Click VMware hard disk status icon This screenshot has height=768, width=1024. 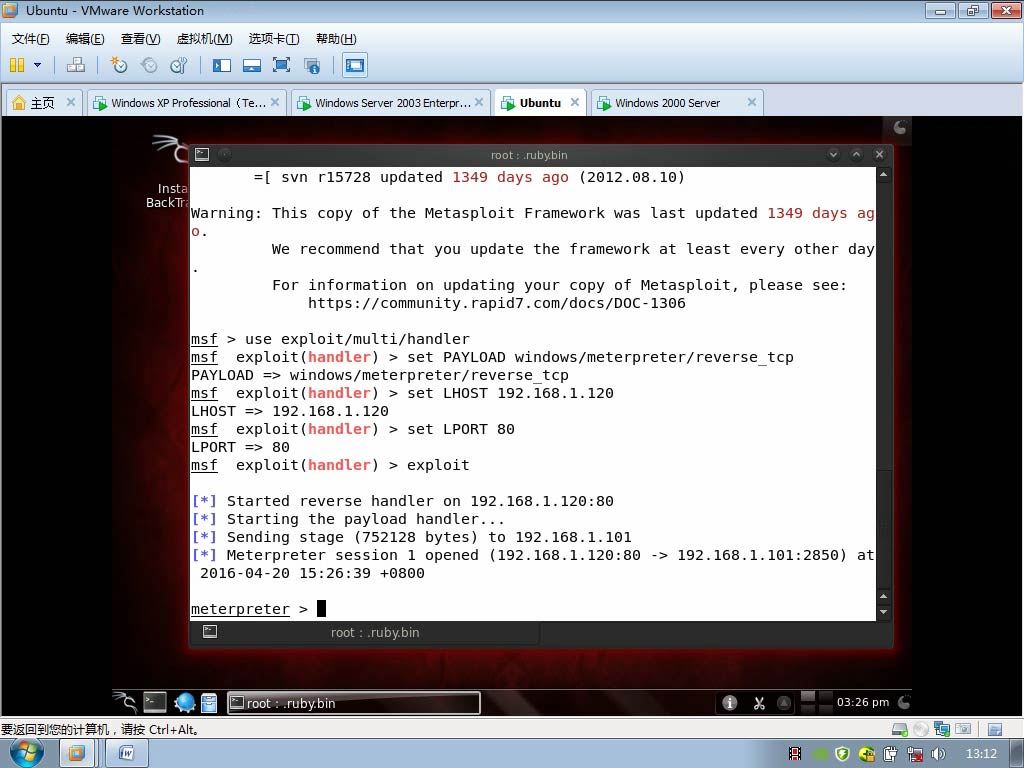(x=899, y=729)
